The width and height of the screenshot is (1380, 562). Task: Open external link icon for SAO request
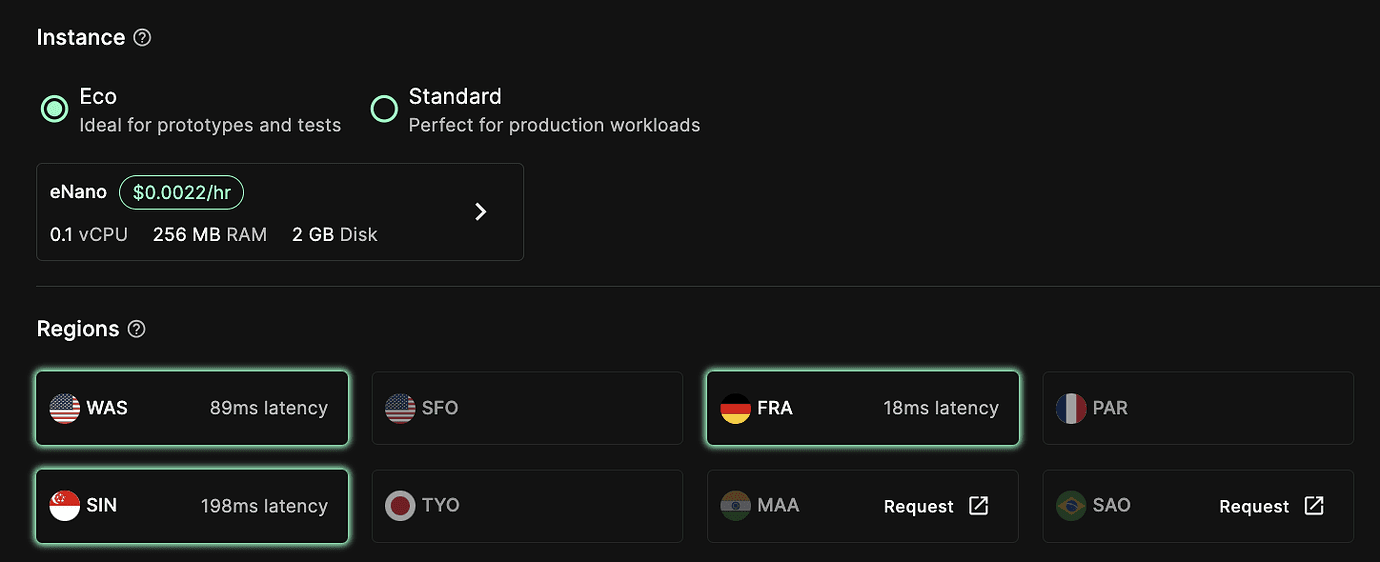click(1314, 506)
